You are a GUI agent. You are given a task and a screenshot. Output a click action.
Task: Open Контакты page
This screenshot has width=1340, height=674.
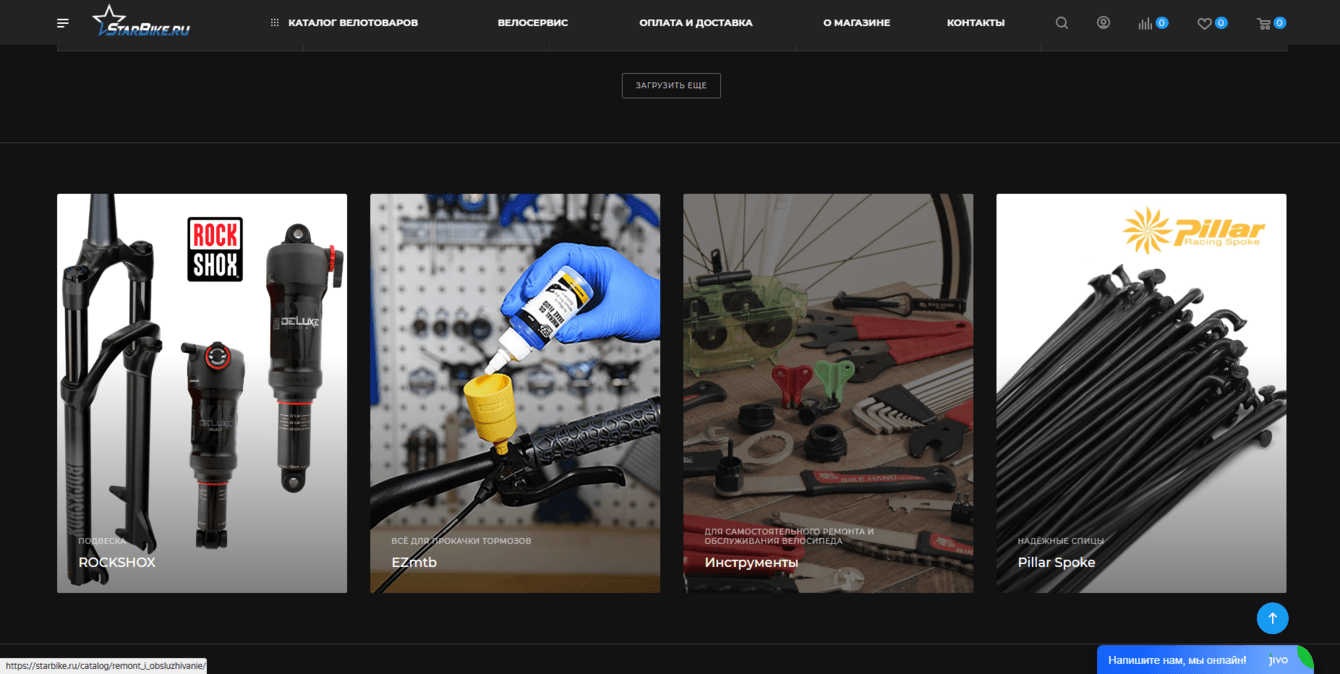click(x=976, y=23)
